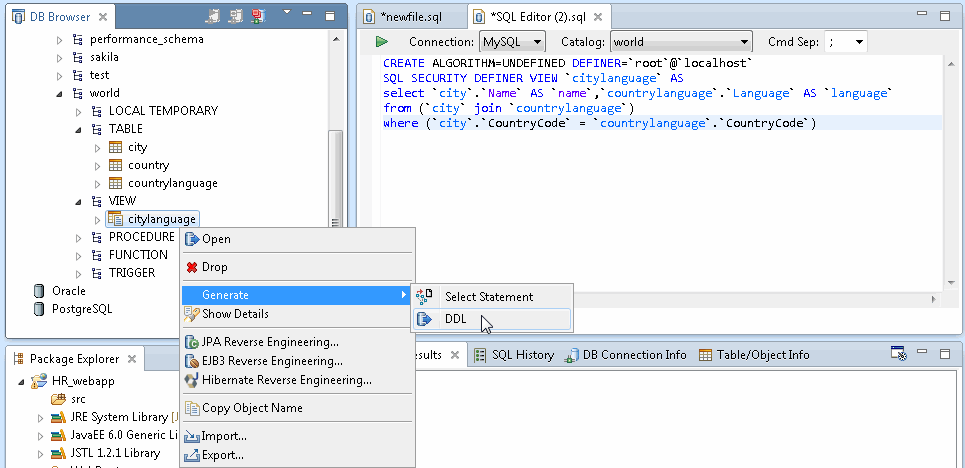Screen dimensions: 965x468
Task: Select the DDL submenu item
Action: 456,319
